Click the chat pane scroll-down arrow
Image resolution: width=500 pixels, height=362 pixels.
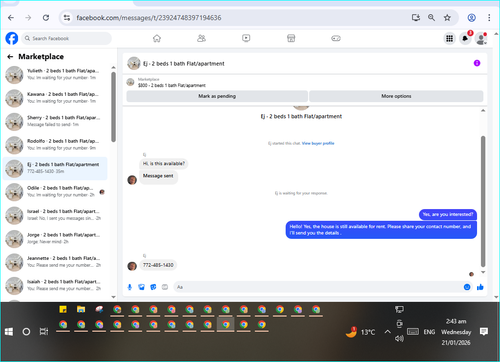coord(483,272)
